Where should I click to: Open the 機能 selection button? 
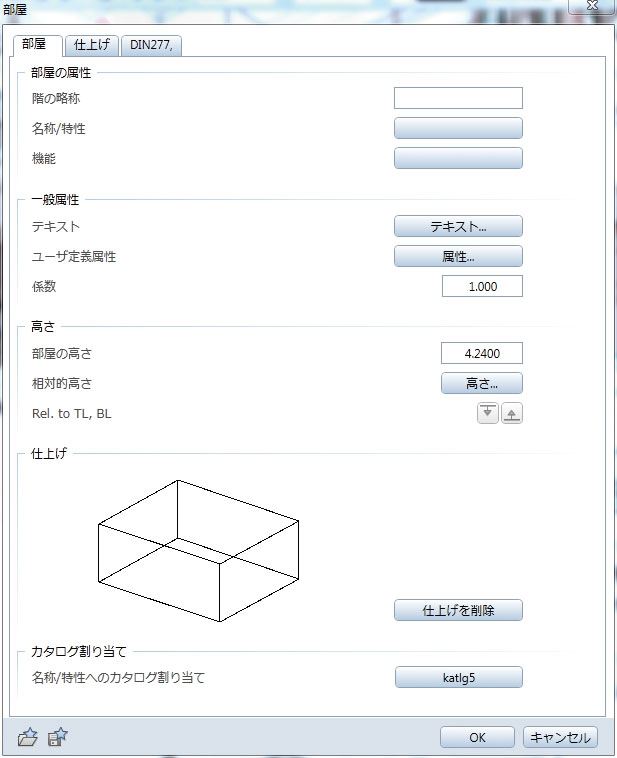(x=458, y=158)
